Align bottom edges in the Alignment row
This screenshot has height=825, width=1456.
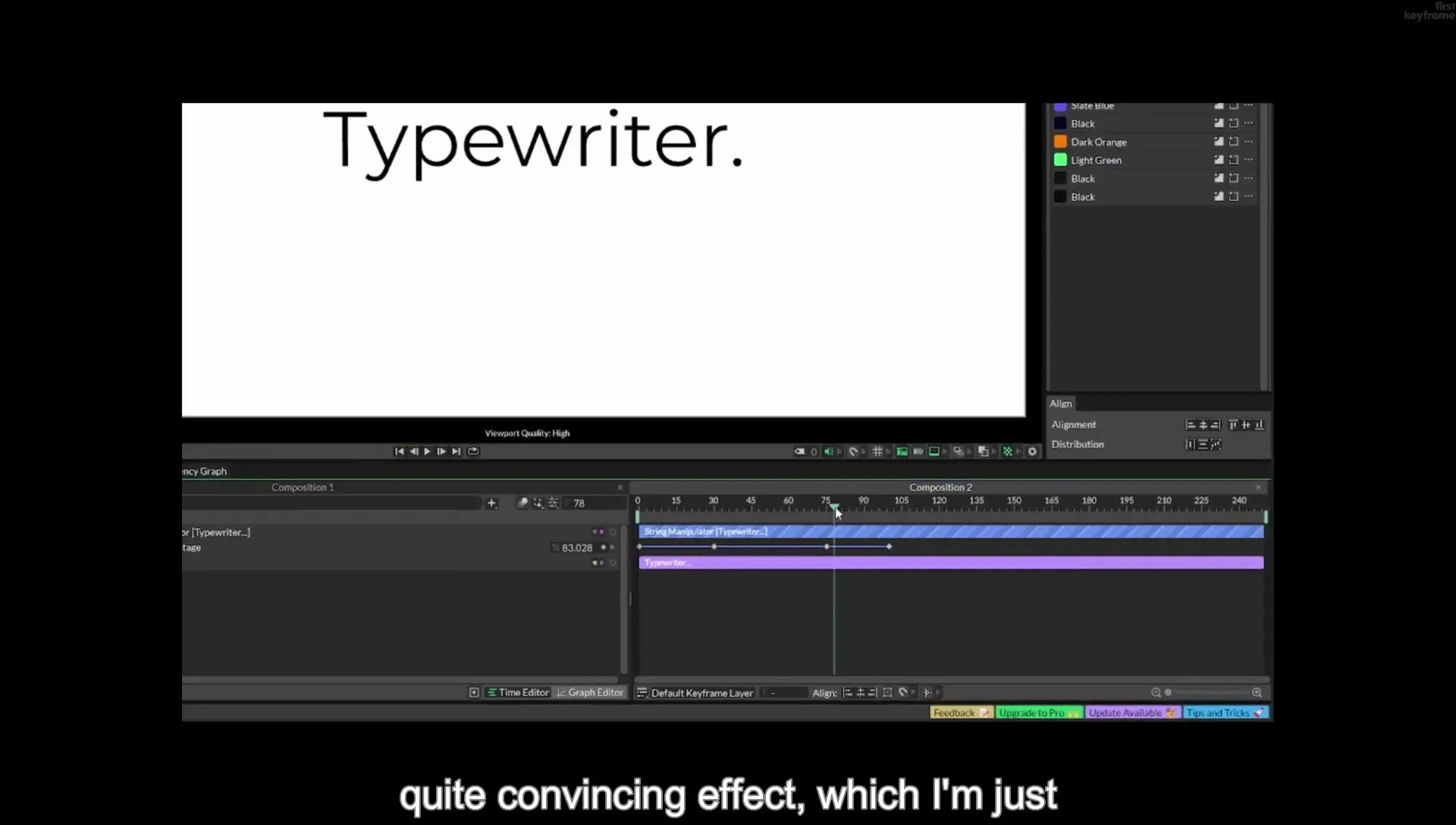(x=1260, y=425)
